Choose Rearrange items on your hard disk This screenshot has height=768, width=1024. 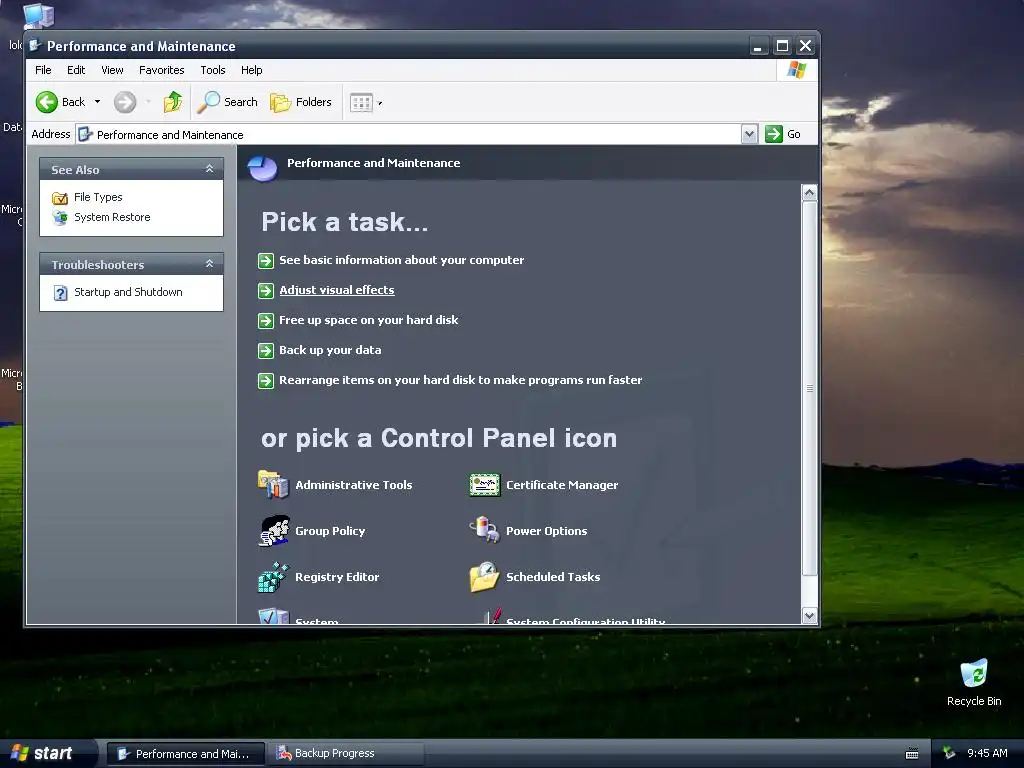[x=460, y=380]
